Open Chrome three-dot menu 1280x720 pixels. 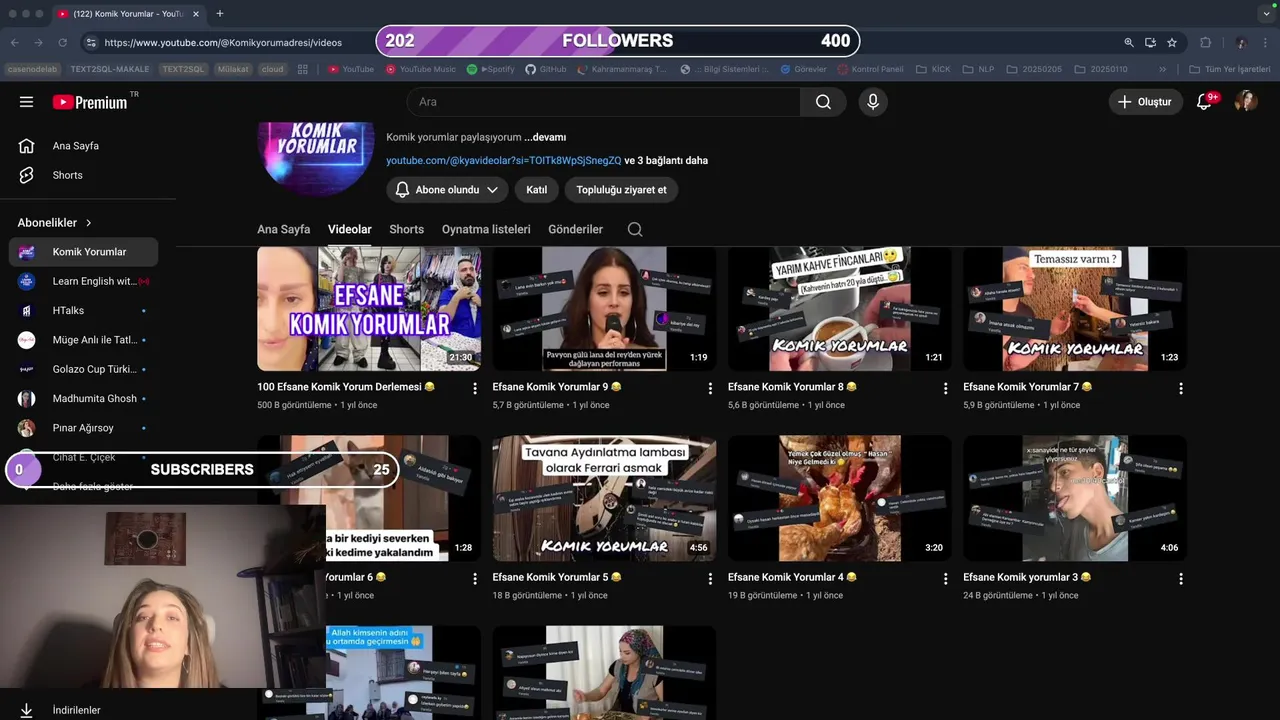[1266, 43]
